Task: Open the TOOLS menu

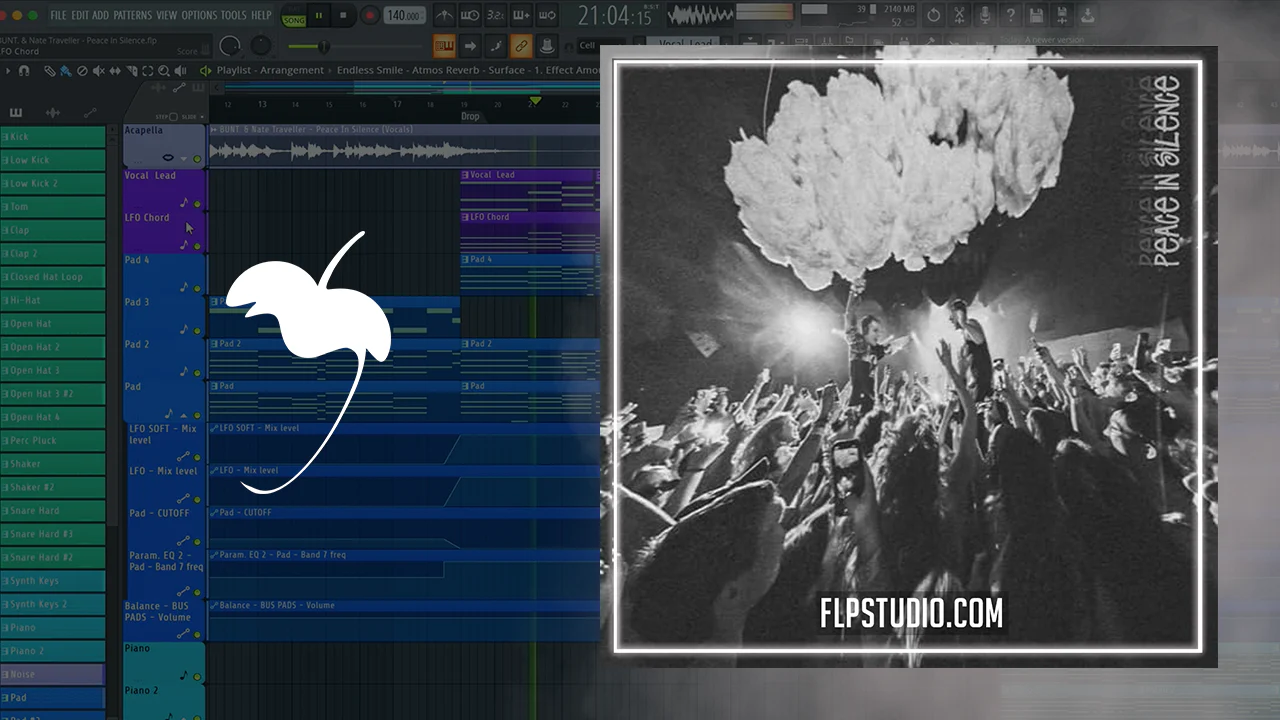Action: tap(233, 15)
